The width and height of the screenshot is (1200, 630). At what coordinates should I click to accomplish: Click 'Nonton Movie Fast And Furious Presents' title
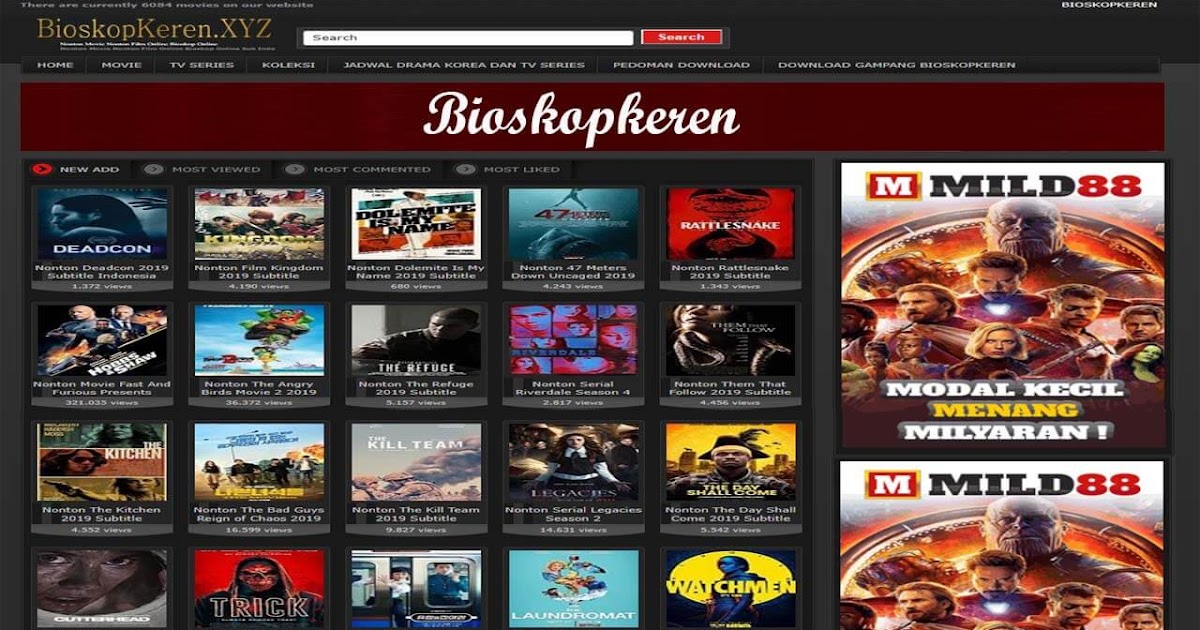pos(102,388)
